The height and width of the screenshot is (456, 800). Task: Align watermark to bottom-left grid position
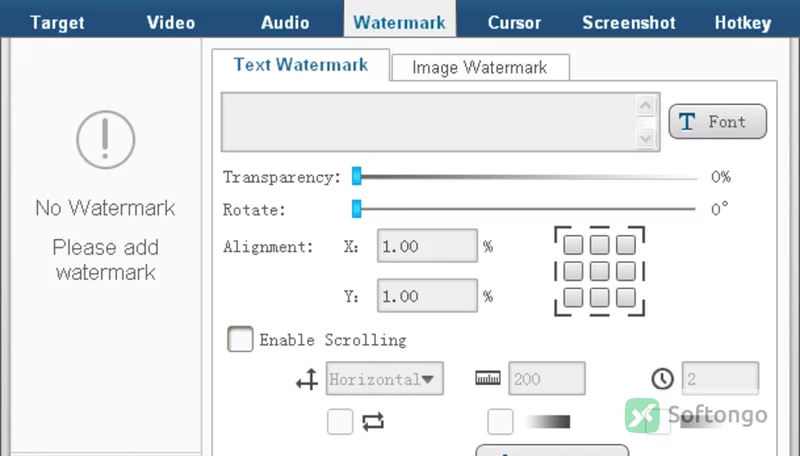pos(573,297)
